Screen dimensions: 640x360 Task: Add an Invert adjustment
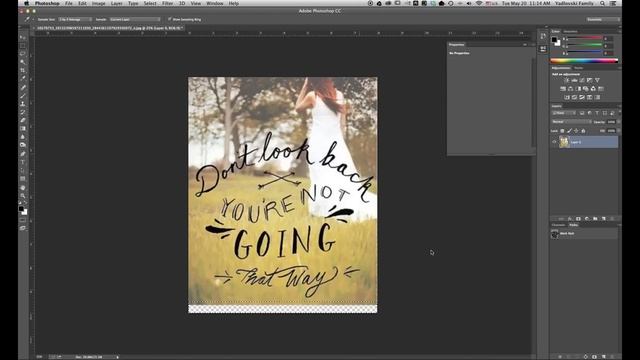coord(567,97)
